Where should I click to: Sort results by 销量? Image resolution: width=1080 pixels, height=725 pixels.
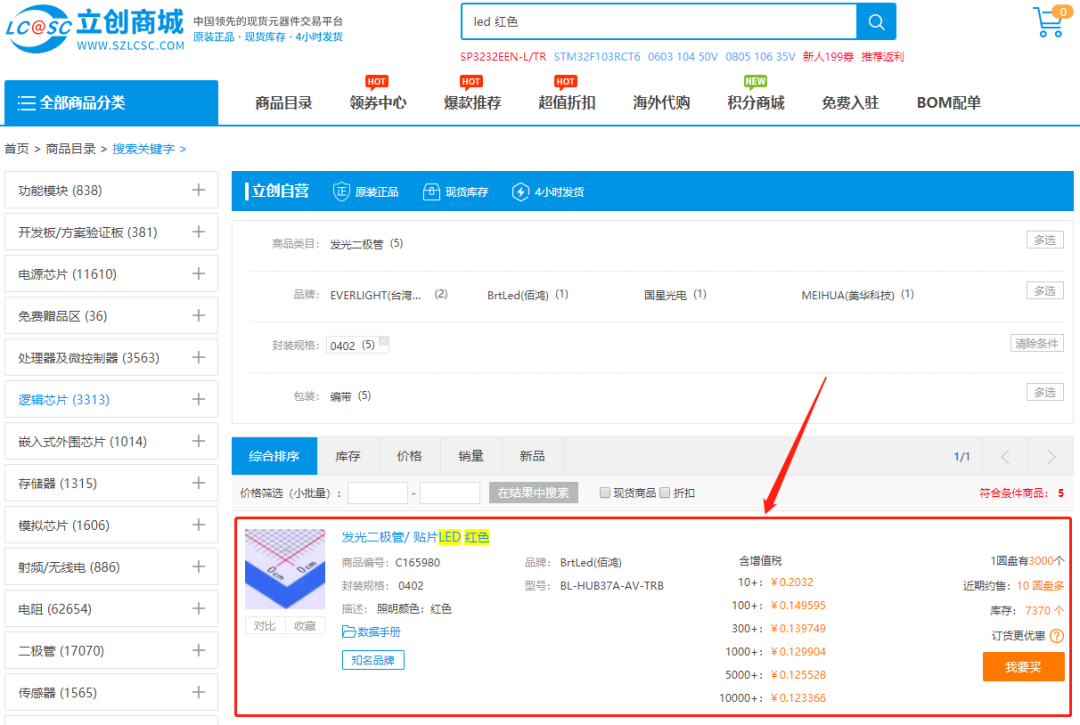[x=471, y=456]
